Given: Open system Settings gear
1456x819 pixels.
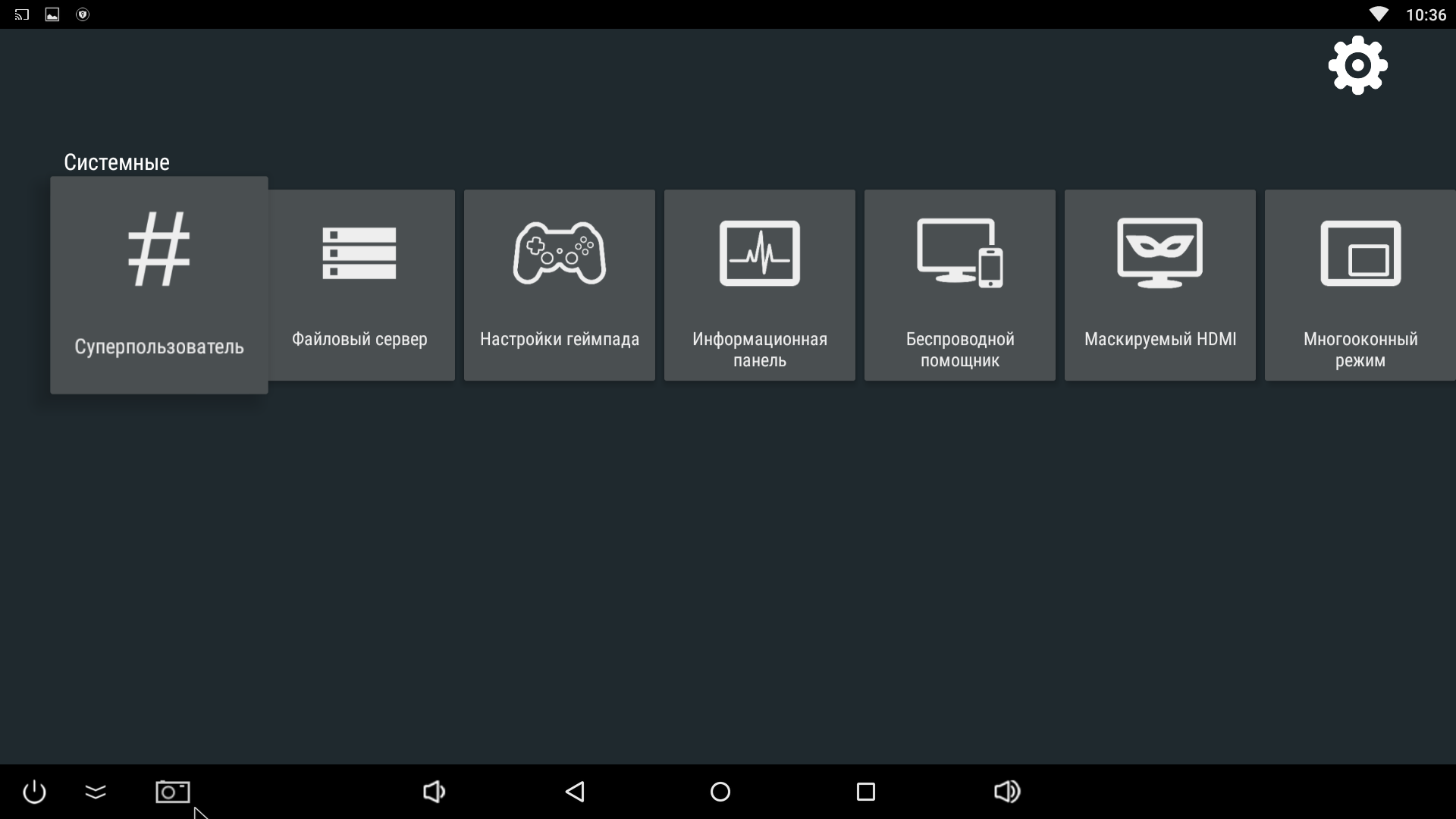Looking at the screenshot, I should (x=1358, y=65).
